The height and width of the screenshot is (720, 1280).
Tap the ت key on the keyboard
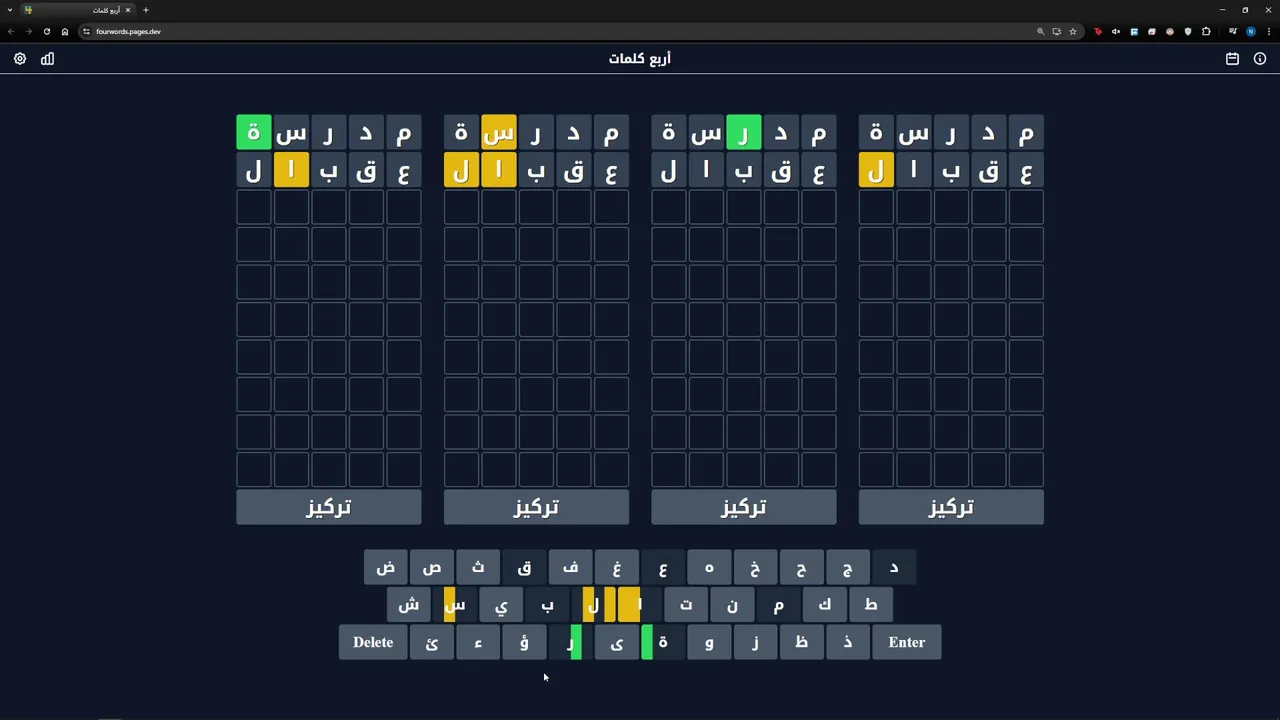tap(686, 604)
